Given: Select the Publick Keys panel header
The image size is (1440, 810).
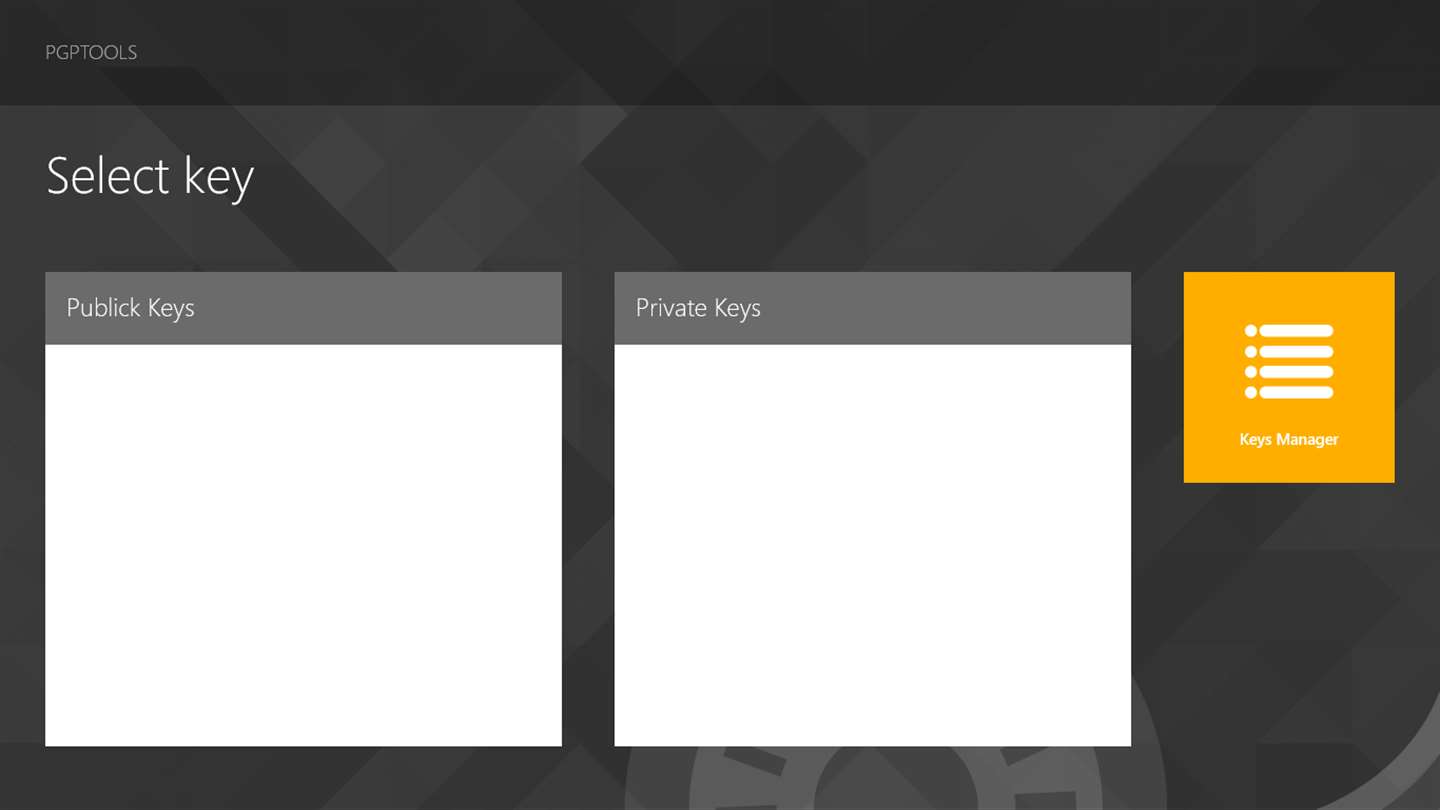Looking at the screenshot, I should (x=303, y=308).
